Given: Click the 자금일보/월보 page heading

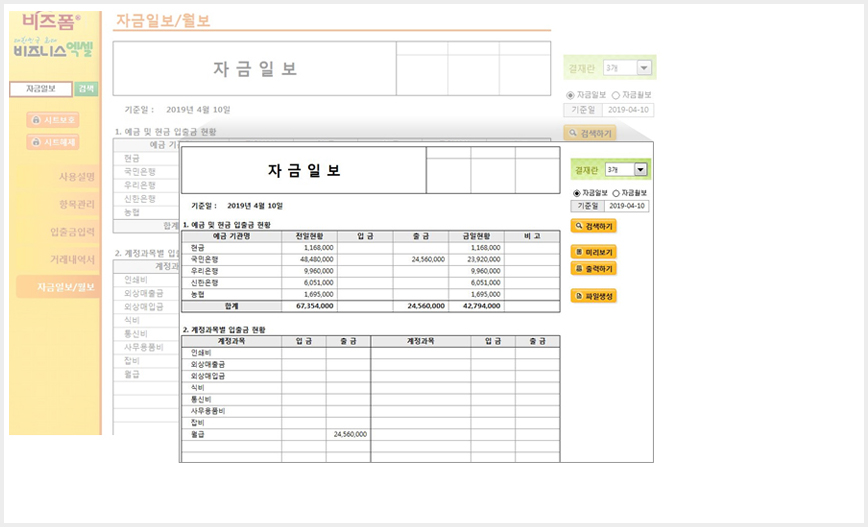Looking at the screenshot, I should coord(162,20).
